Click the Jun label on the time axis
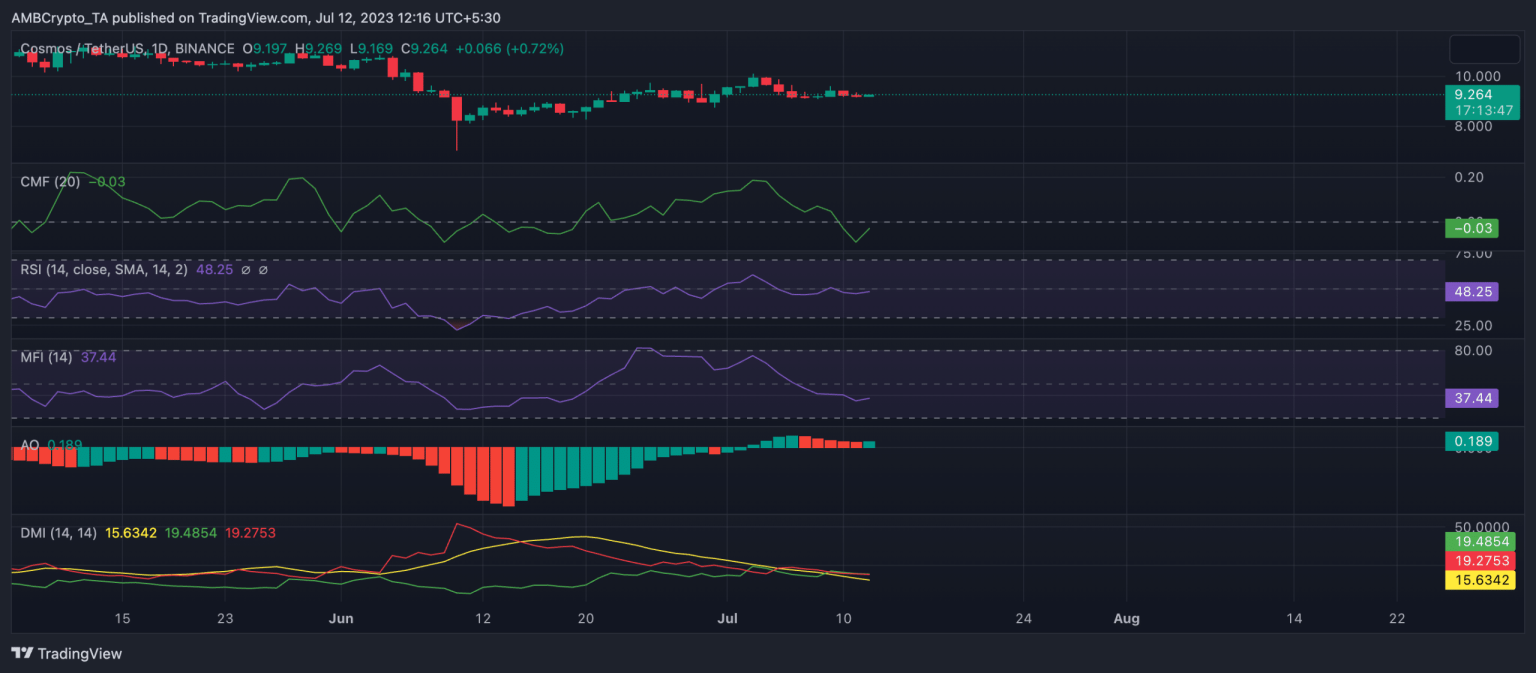1536x673 pixels. (x=343, y=618)
